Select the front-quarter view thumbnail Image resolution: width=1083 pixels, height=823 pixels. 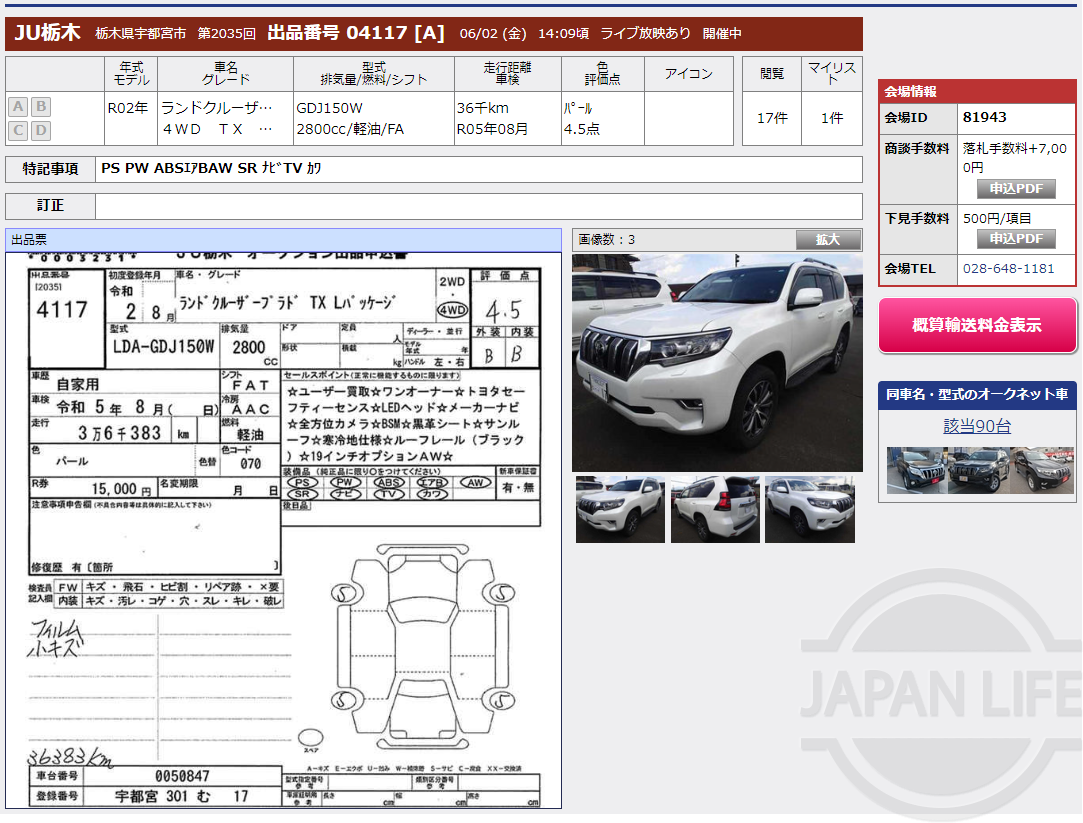(620, 509)
